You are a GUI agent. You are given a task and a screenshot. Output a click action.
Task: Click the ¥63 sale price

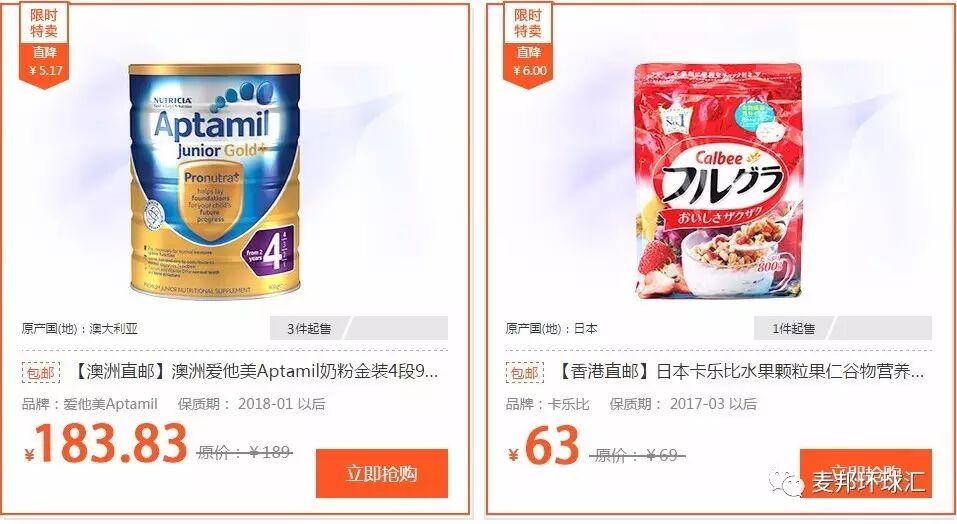coord(543,445)
